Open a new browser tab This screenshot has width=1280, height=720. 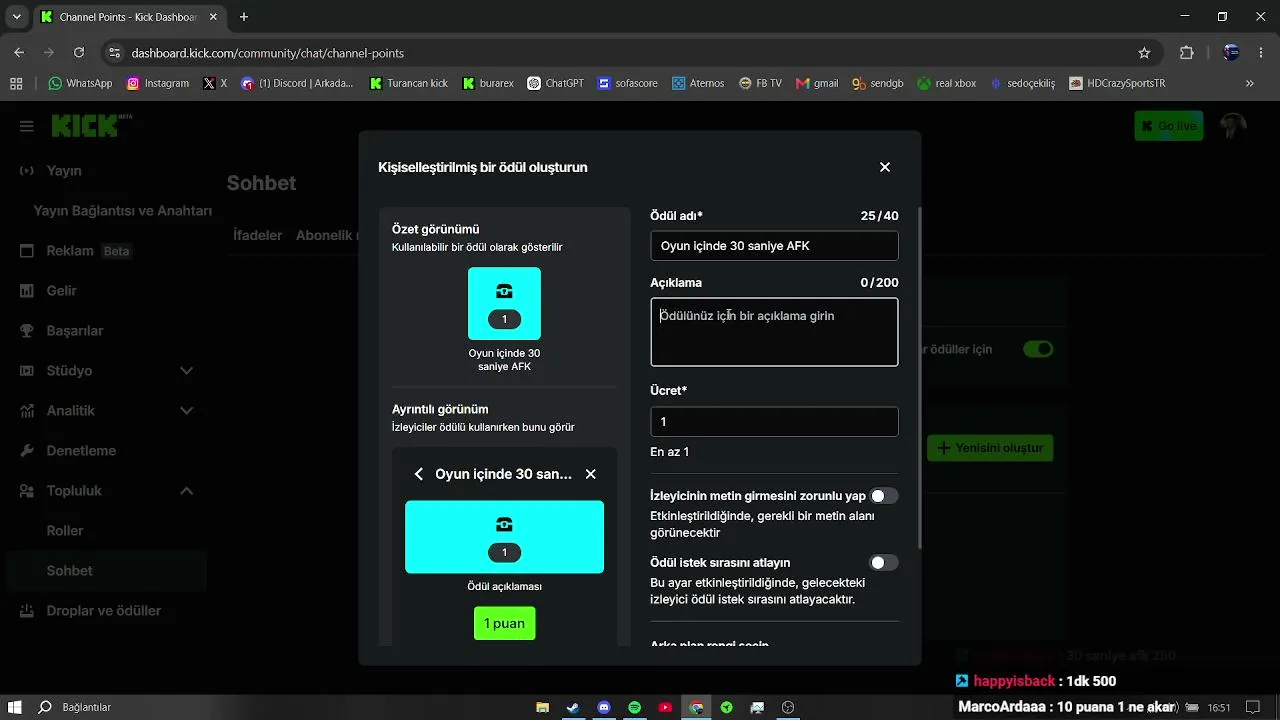(244, 17)
